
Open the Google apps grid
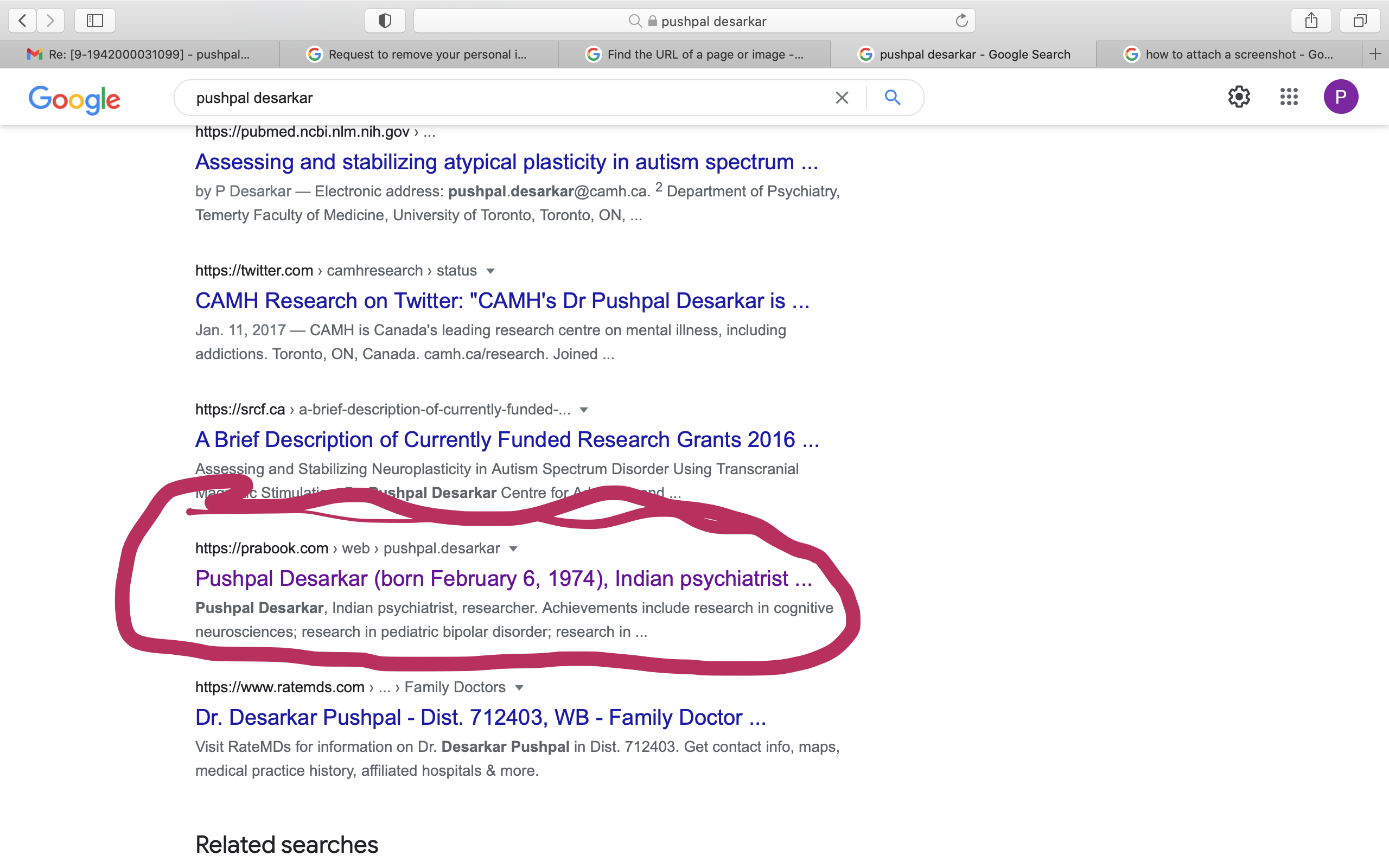coord(1289,97)
